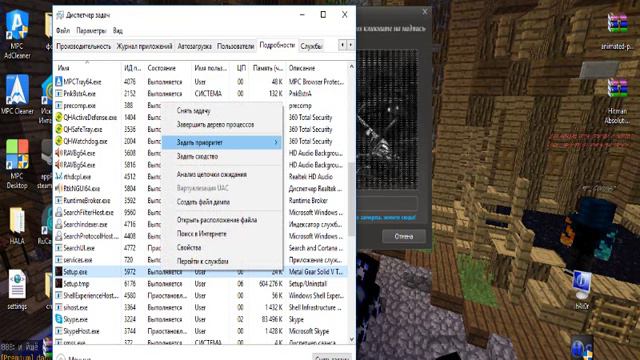Choose Задать сходство in context menu

[x=222, y=156]
